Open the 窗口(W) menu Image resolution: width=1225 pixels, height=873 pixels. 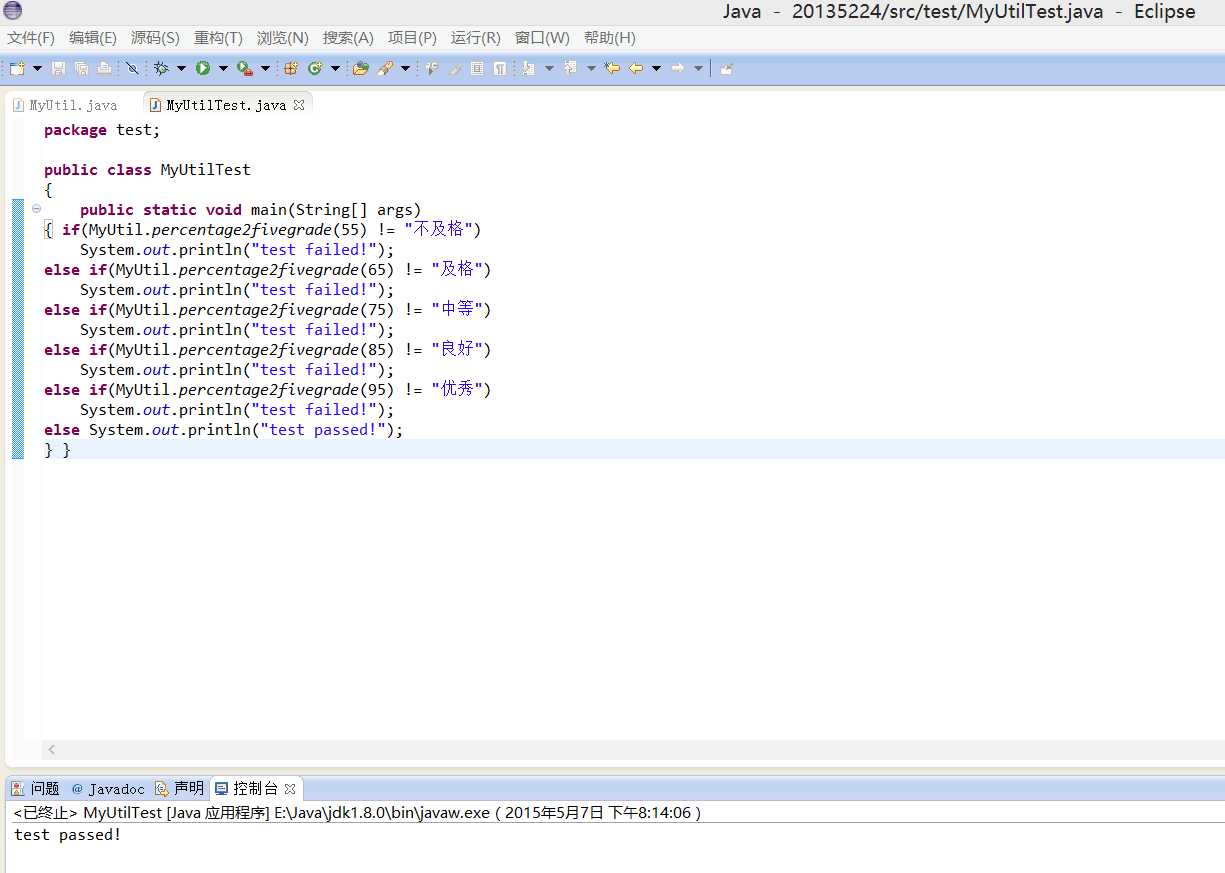click(542, 38)
